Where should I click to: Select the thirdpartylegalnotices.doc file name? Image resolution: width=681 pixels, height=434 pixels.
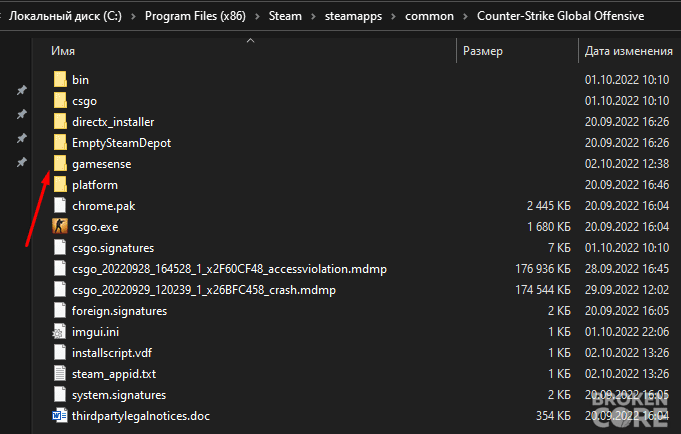coord(141,416)
